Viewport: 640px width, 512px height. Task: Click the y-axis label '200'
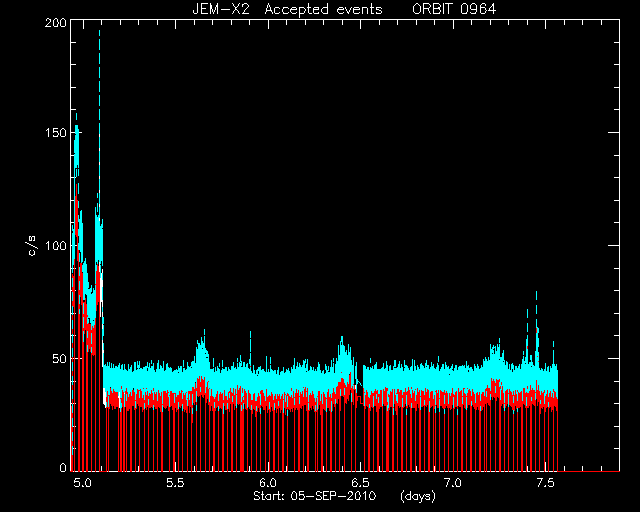tap(56, 23)
